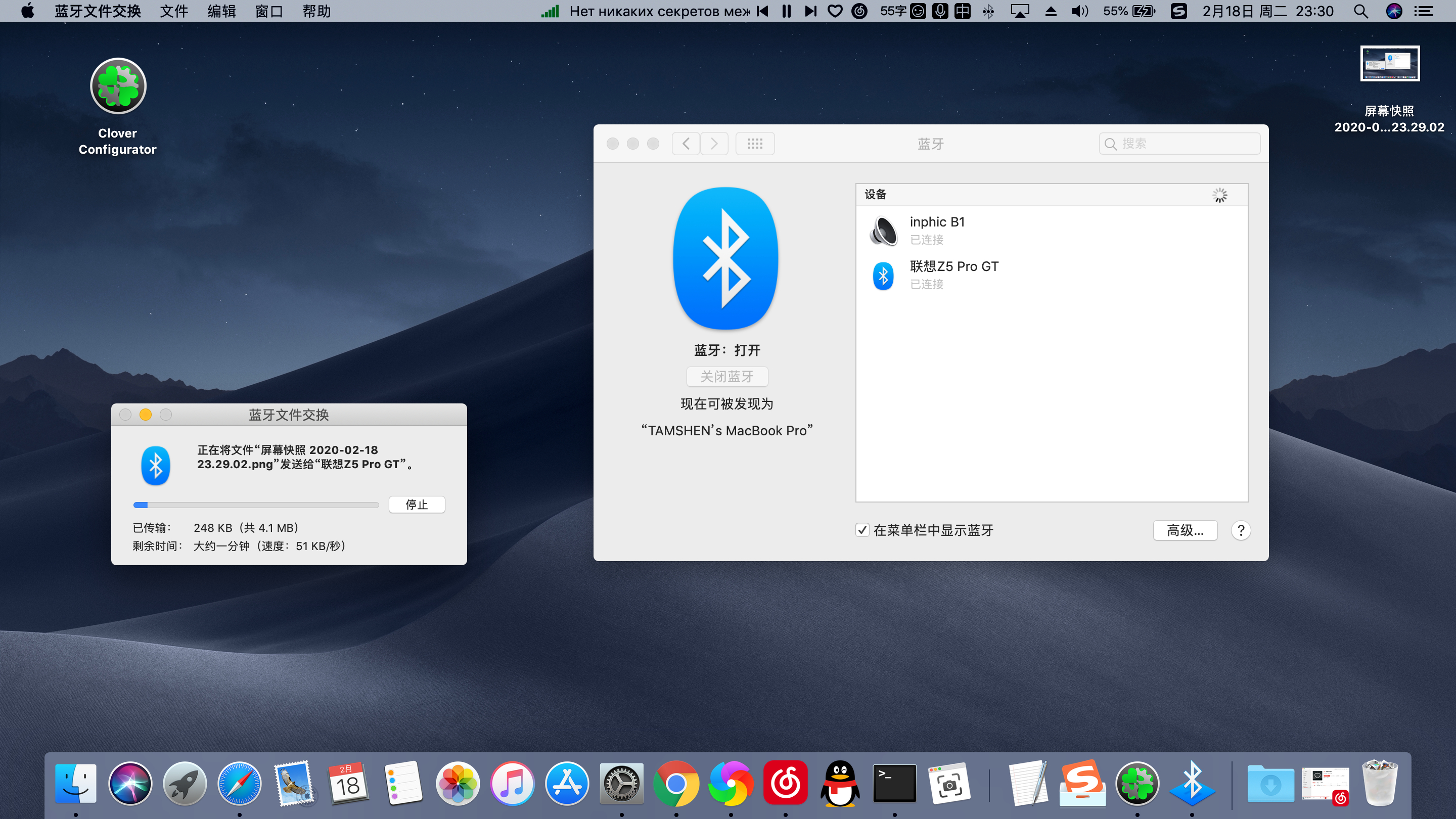Open Safari in the Dock

[240, 784]
